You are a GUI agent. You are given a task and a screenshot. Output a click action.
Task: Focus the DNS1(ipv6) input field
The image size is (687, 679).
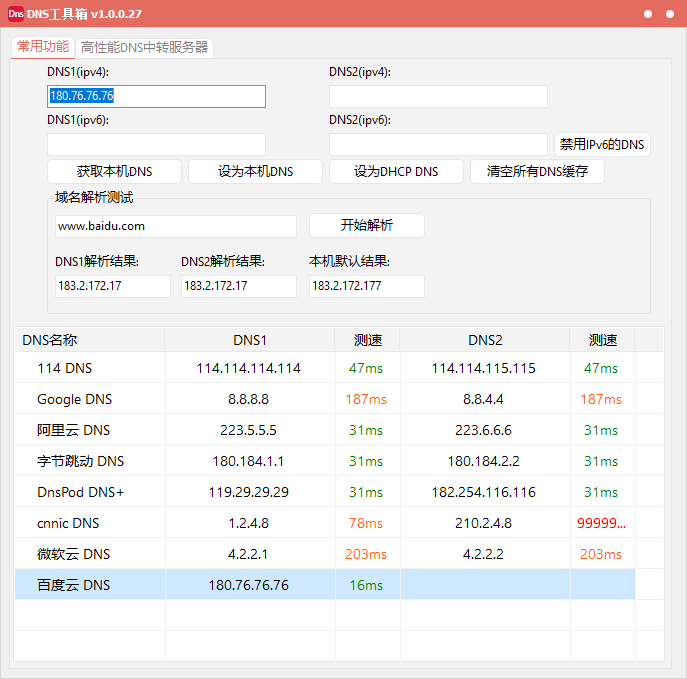point(156,145)
